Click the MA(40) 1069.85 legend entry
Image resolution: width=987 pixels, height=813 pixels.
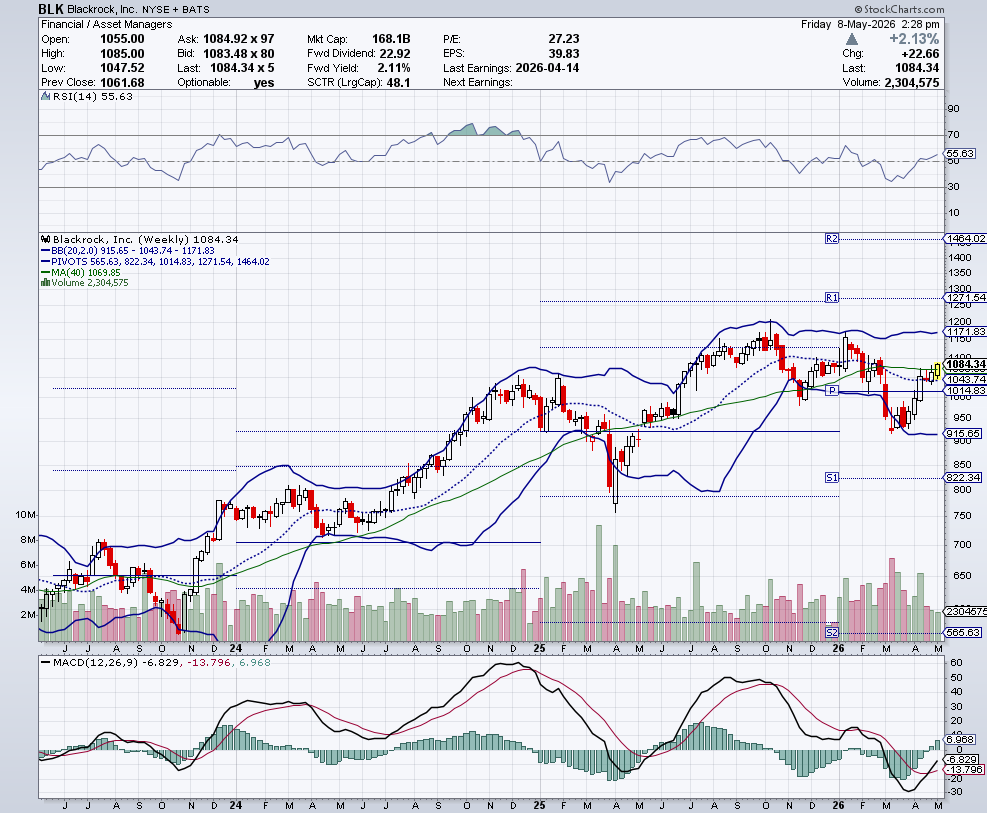click(81, 272)
